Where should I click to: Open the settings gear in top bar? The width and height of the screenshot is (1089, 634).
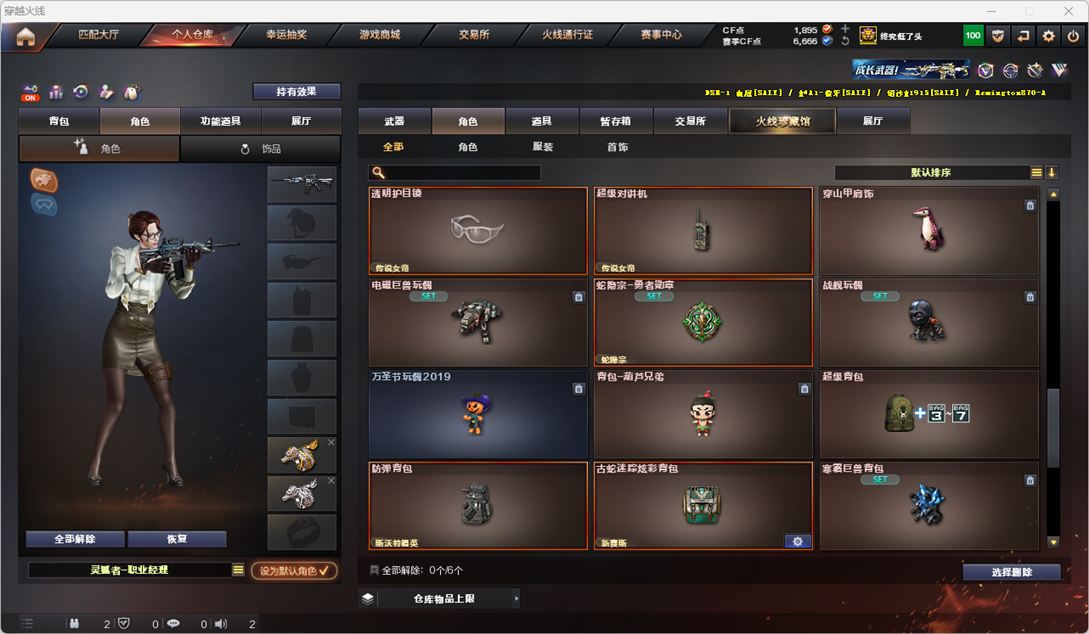pyautogui.click(x=1048, y=35)
